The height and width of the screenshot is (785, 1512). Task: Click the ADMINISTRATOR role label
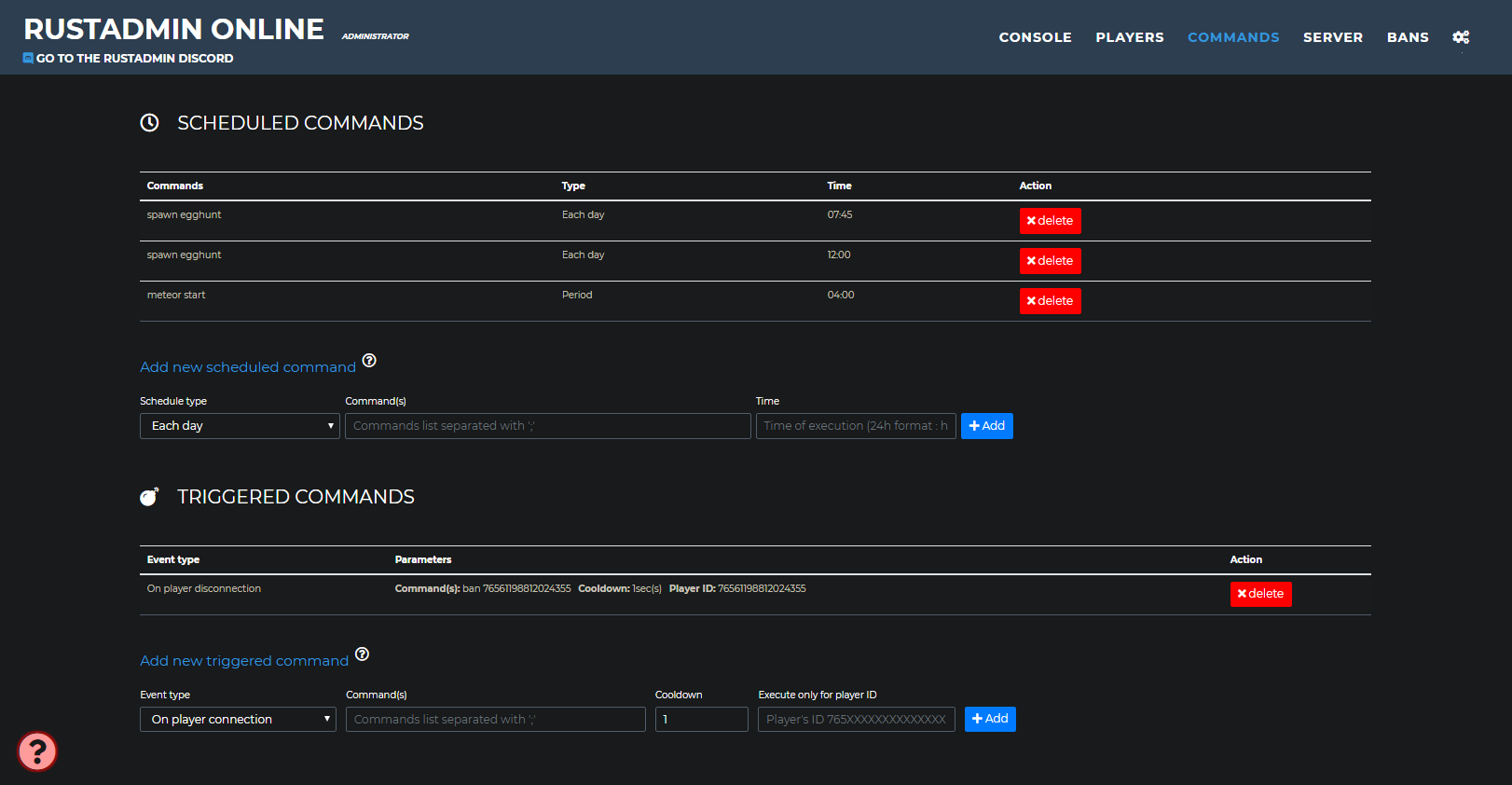[376, 36]
